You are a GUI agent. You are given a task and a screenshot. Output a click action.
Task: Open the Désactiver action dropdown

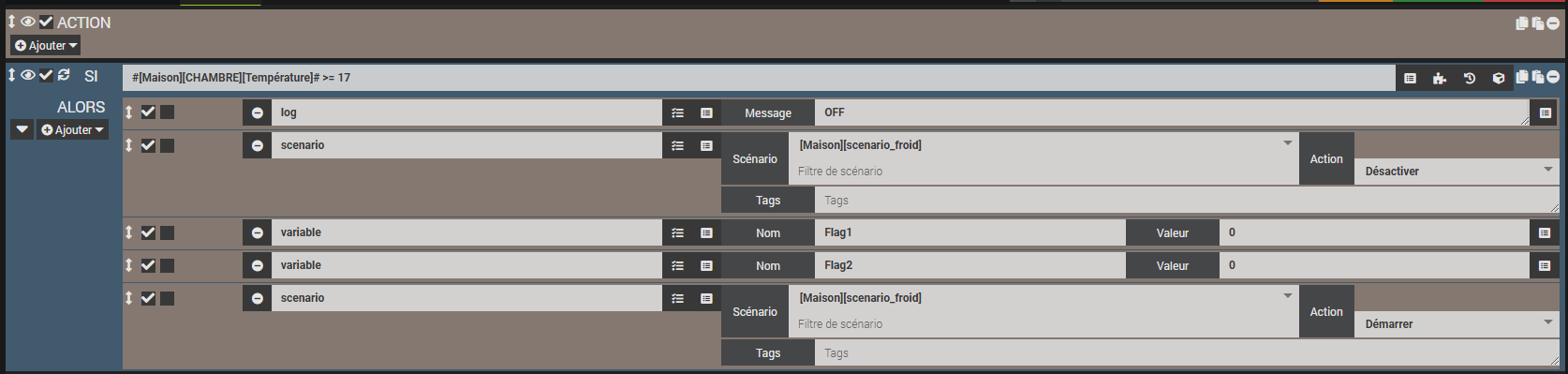[1457, 171]
